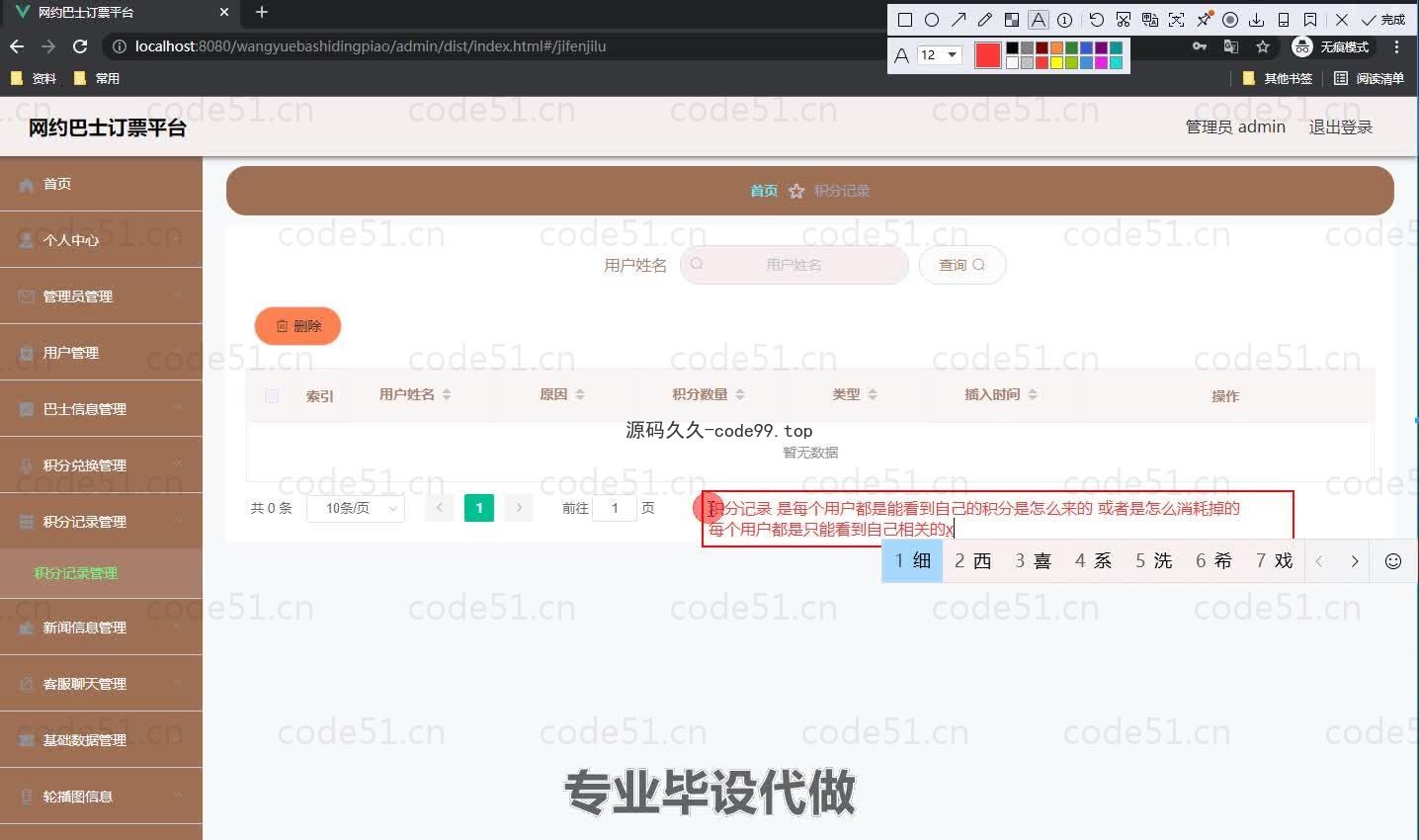
Task: Click 退出登录 to log out
Action: [x=1340, y=126]
